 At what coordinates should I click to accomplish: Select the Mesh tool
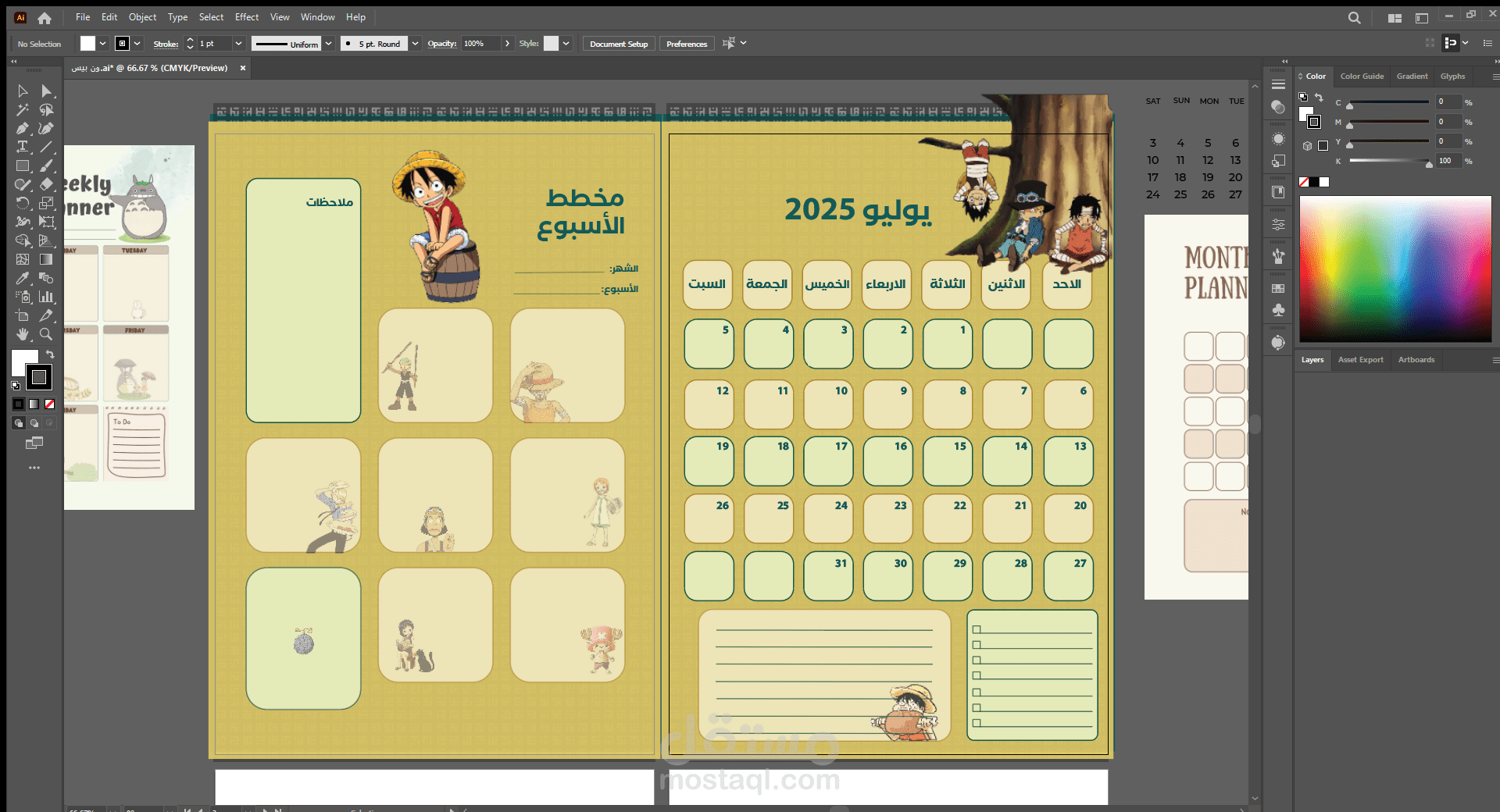tap(23, 259)
